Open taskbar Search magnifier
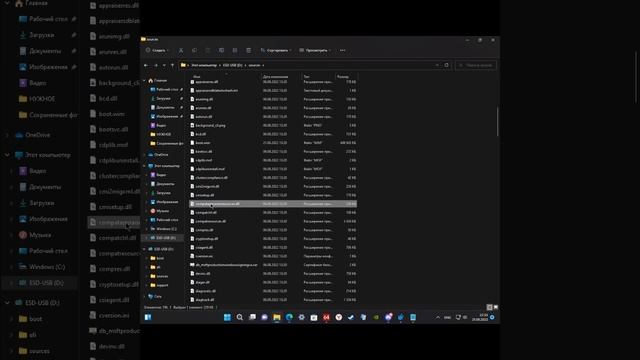This screenshot has width=640, height=360. coord(240,317)
